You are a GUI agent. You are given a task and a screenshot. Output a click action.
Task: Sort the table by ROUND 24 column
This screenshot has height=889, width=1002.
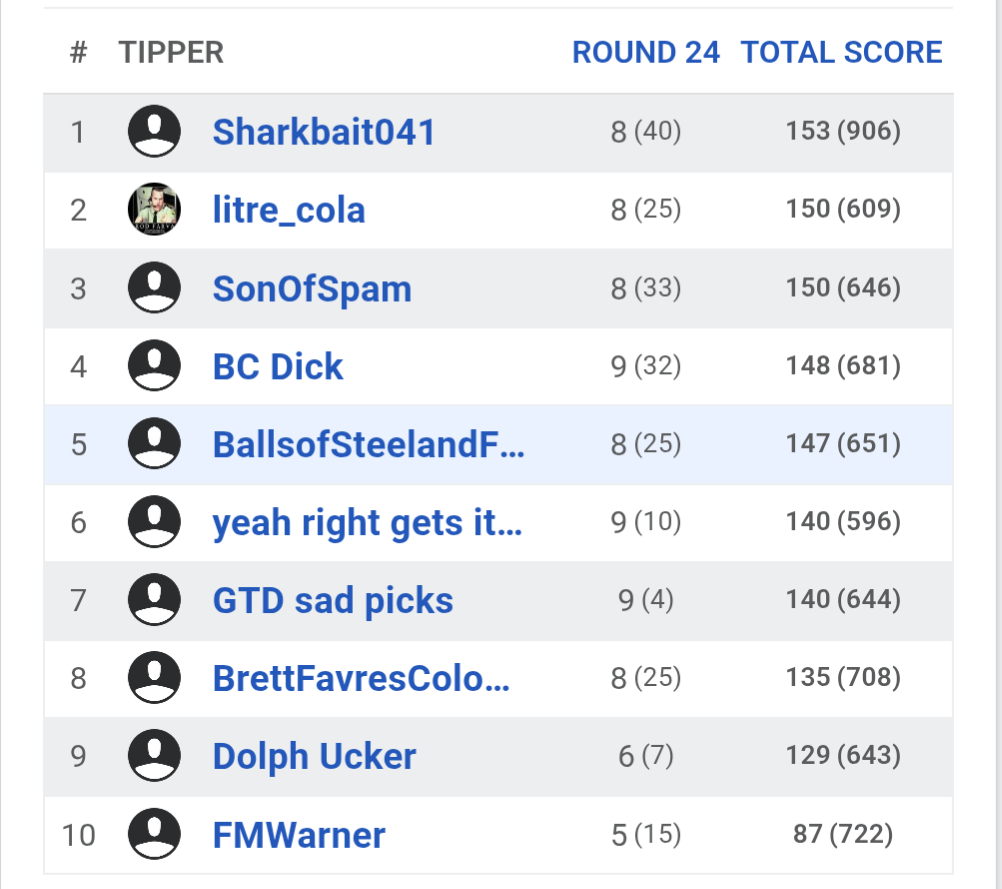pos(645,53)
